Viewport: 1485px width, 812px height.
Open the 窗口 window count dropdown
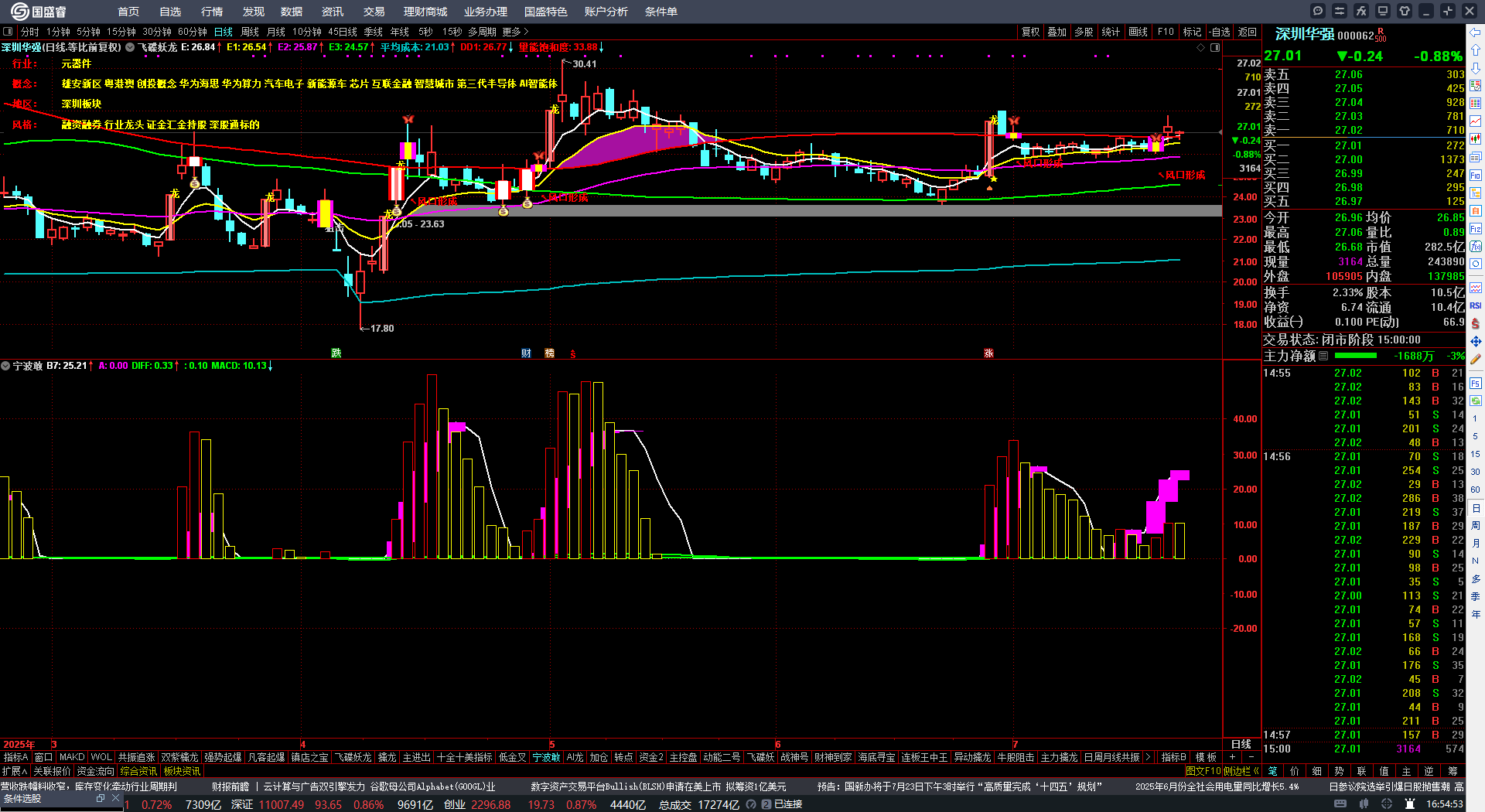tap(43, 757)
